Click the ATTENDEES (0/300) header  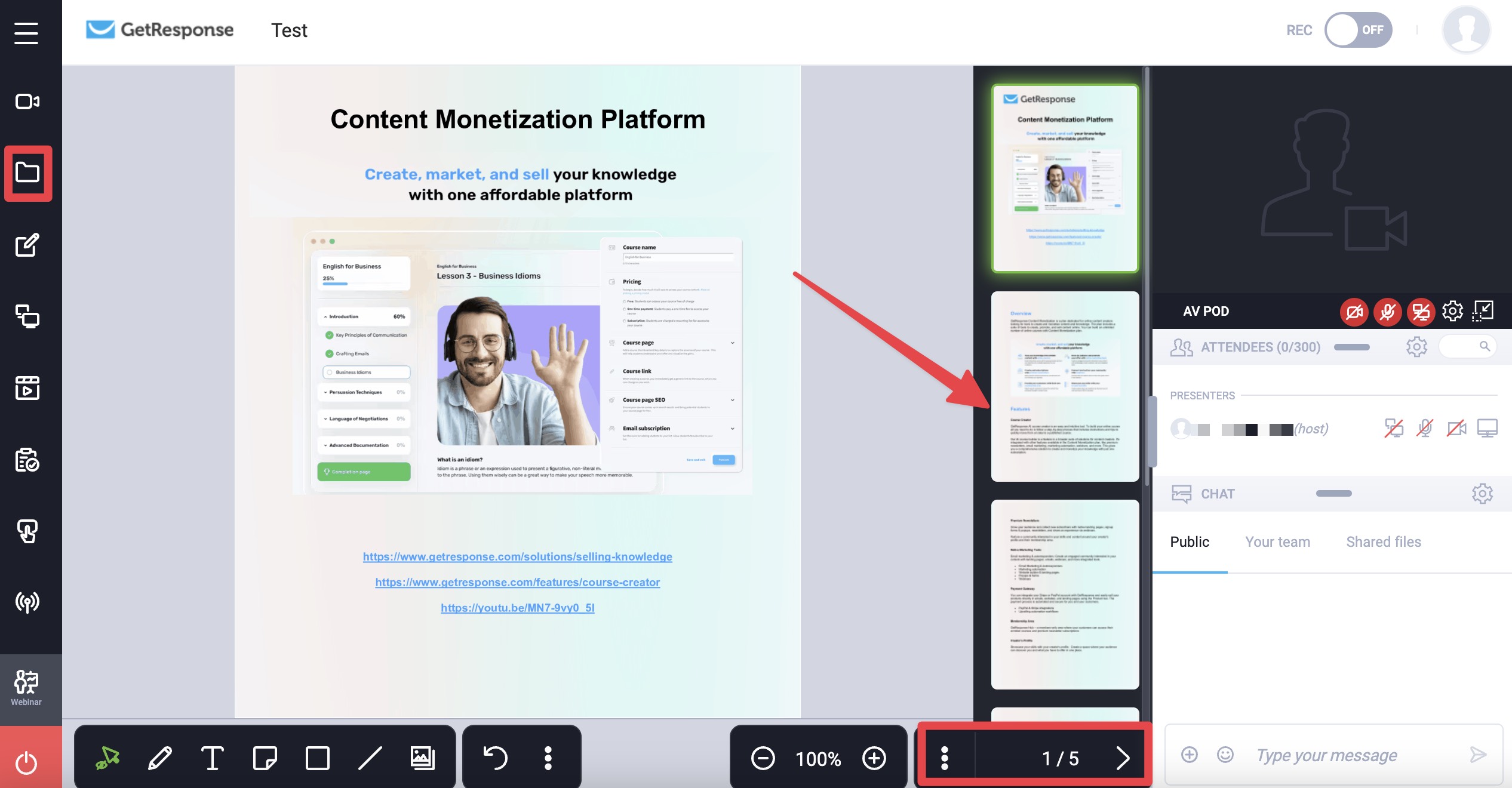pos(1260,347)
